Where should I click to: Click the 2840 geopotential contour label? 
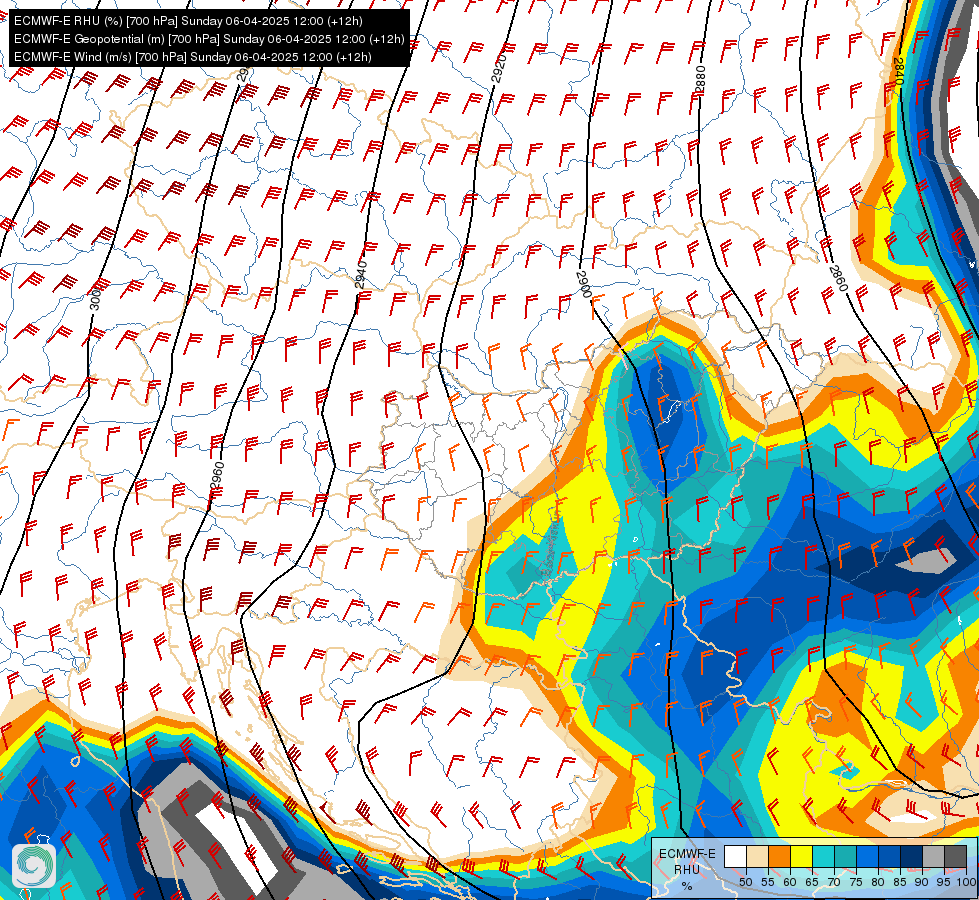898,71
